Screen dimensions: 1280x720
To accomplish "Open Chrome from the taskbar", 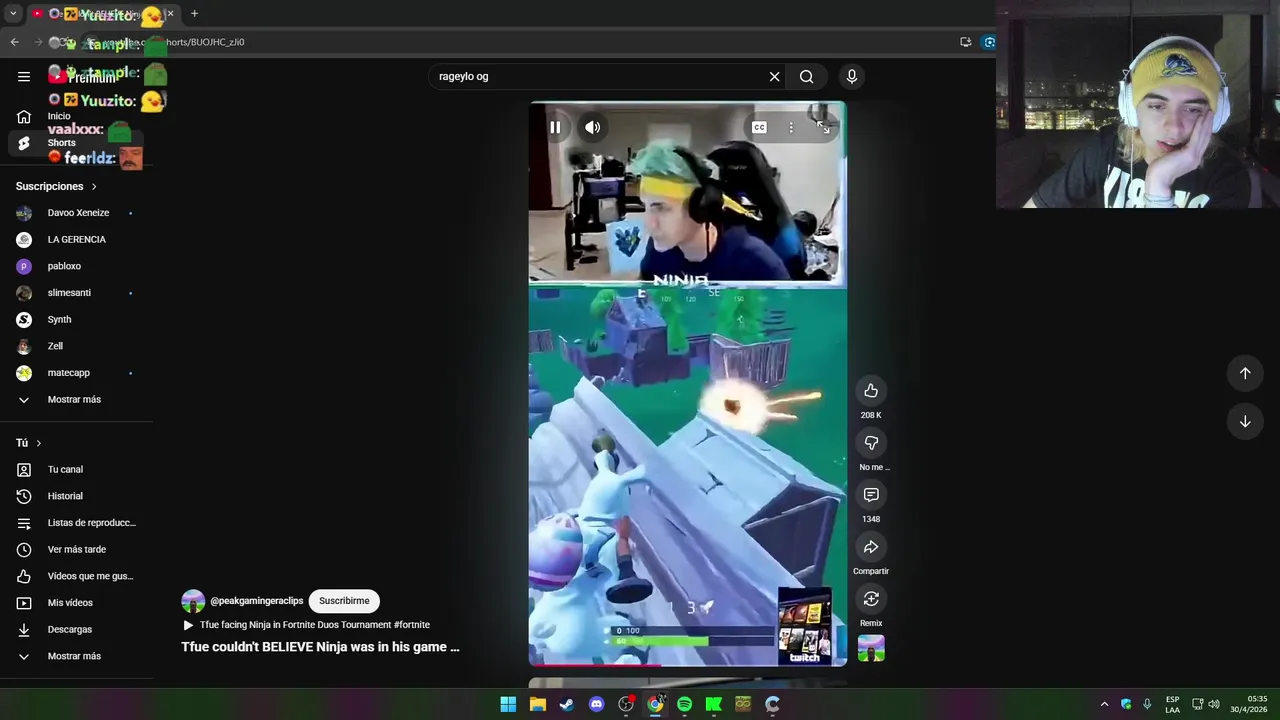I will click(655, 704).
